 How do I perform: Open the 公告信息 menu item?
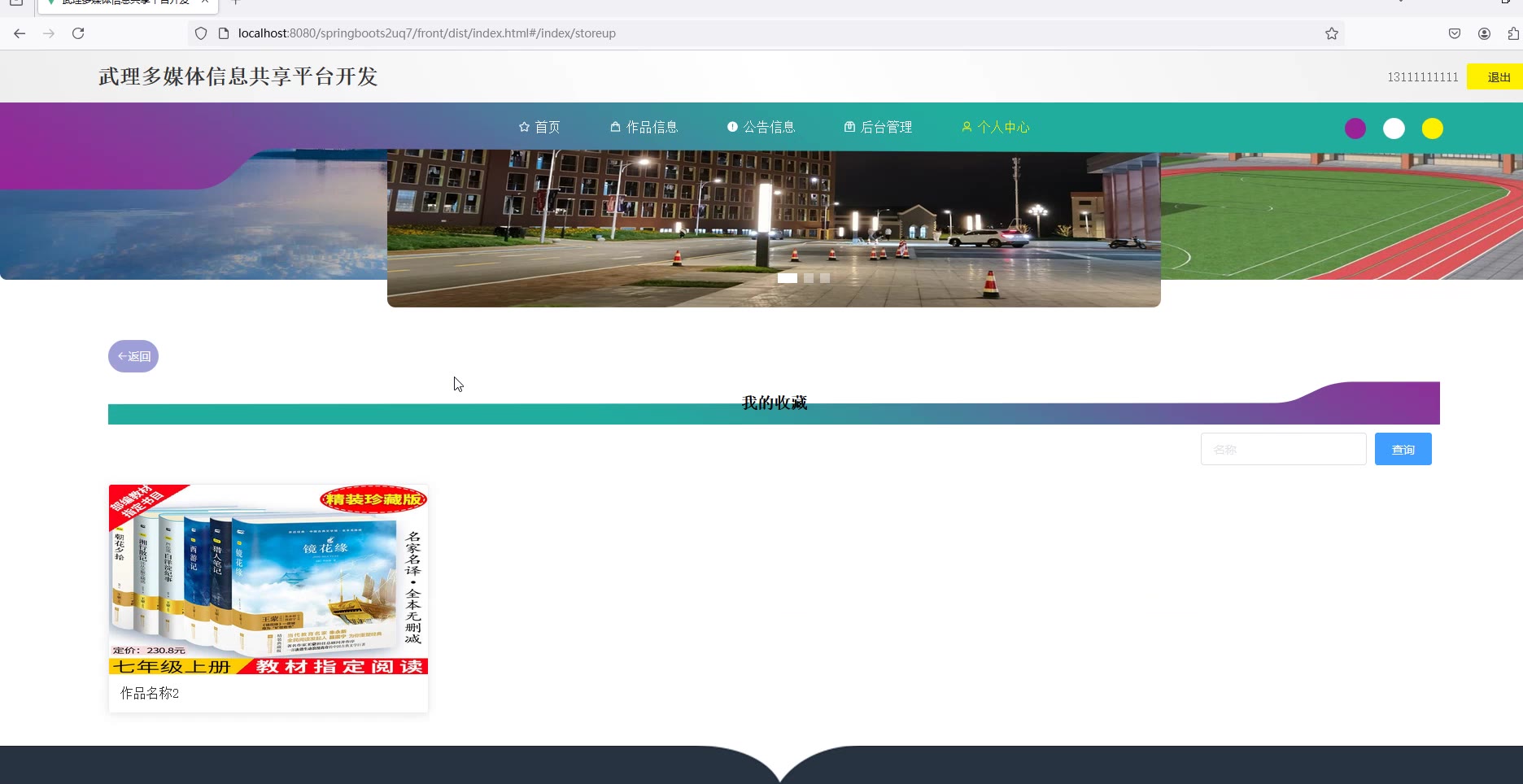761,127
